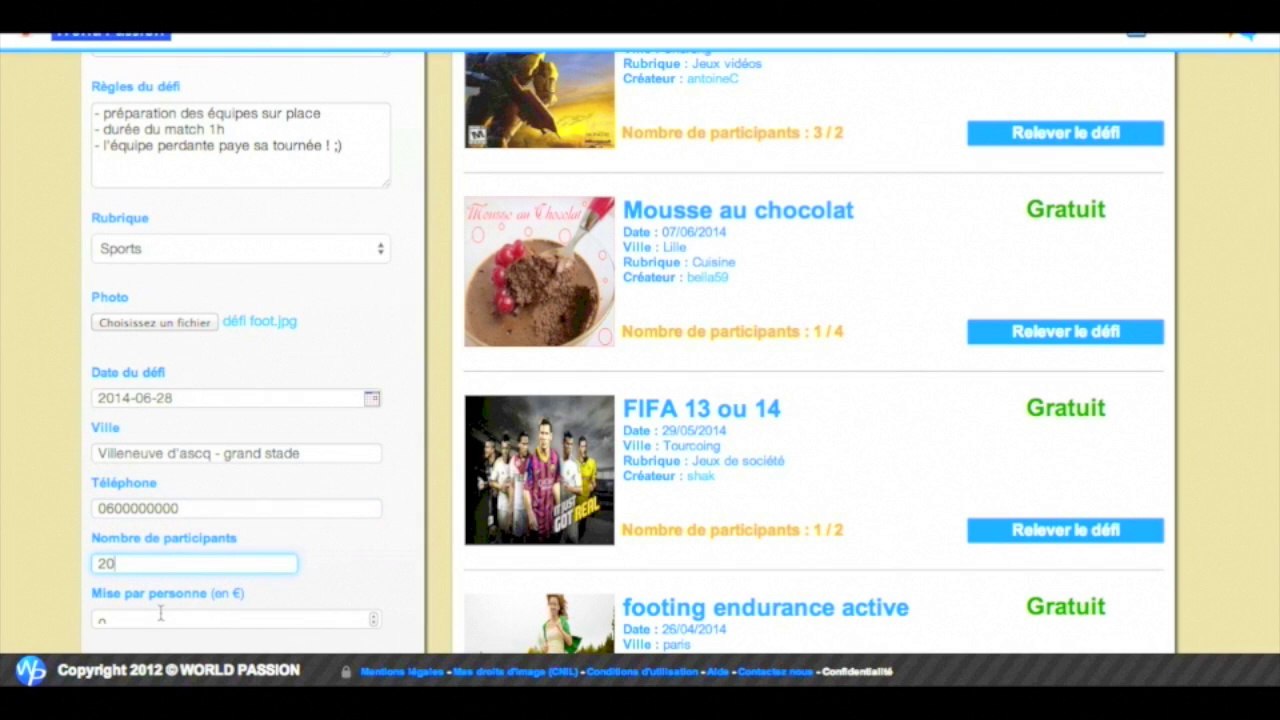Image resolution: width=1280 pixels, height=720 pixels.
Task: Open the Mousse au chocolat challenge title
Action: pyautogui.click(x=738, y=210)
